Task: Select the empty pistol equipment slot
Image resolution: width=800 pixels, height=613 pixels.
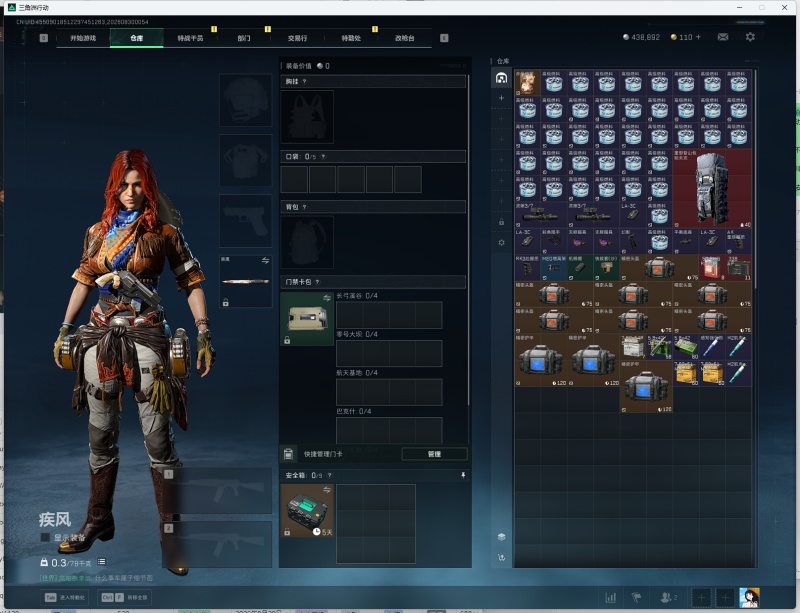Action: (245, 220)
